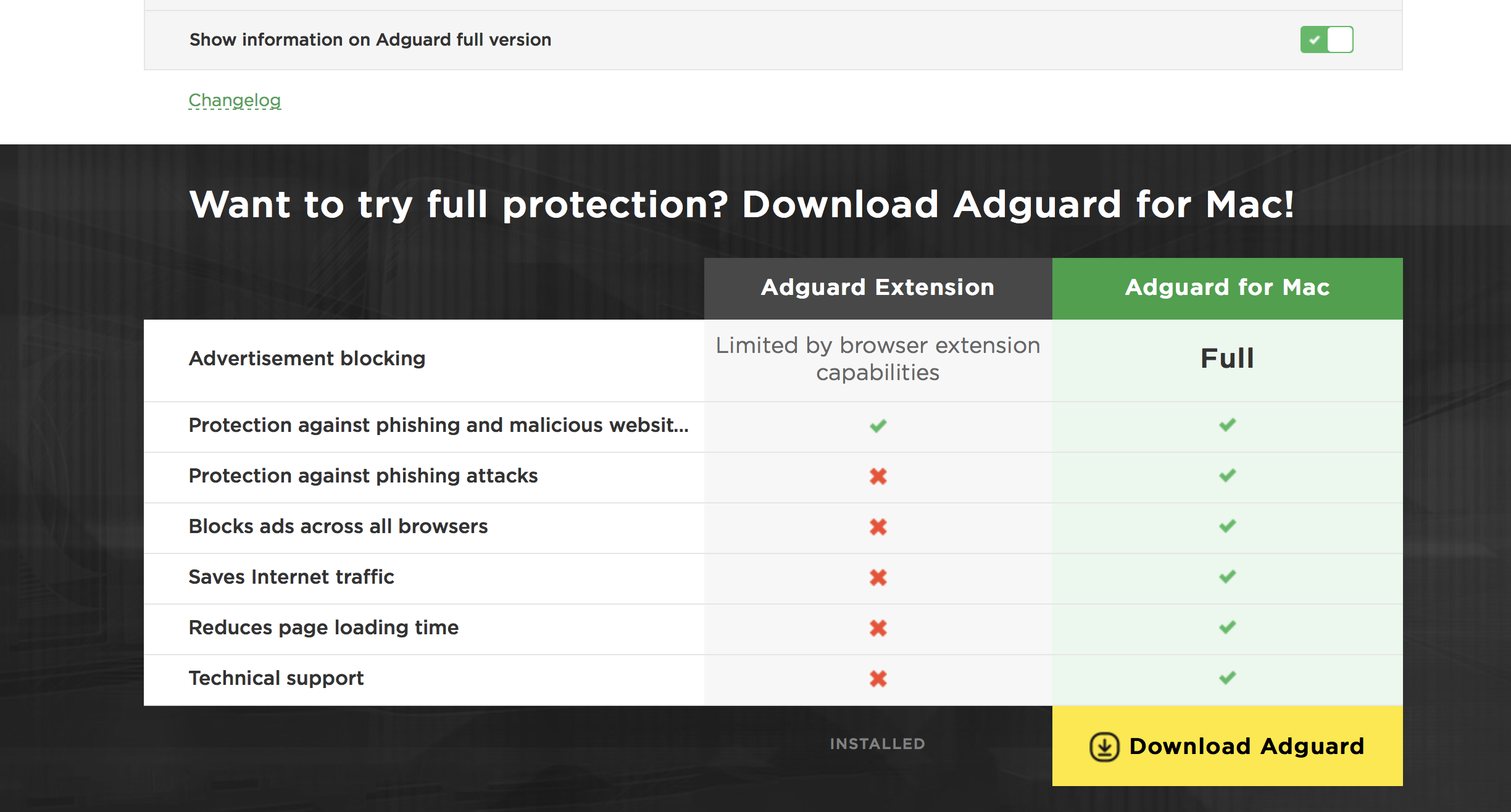Image resolution: width=1511 pixels, height=812 pixels.
Task: Click red cross in Saves Internet traffic row
Action: click(878, 578)
